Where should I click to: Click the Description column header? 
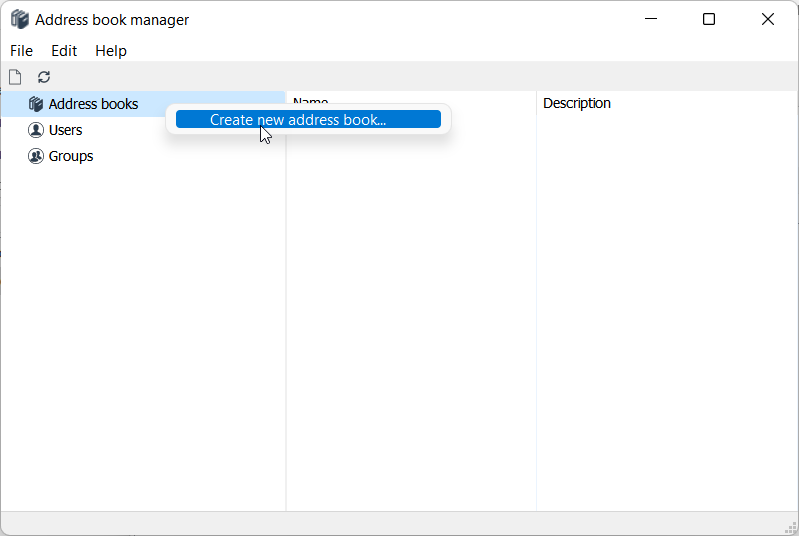click(576, 103)
